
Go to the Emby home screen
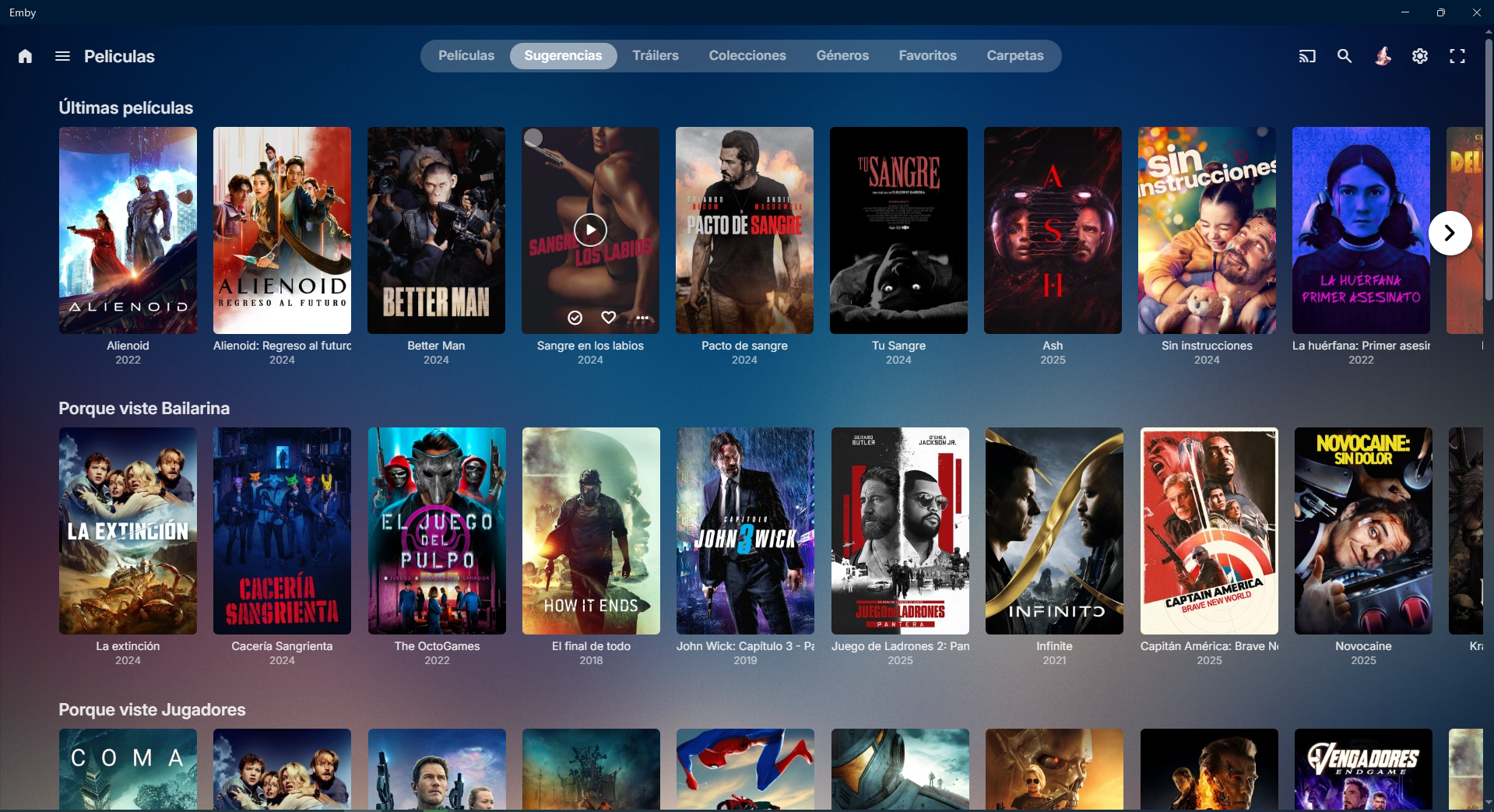tap(25, 56)
